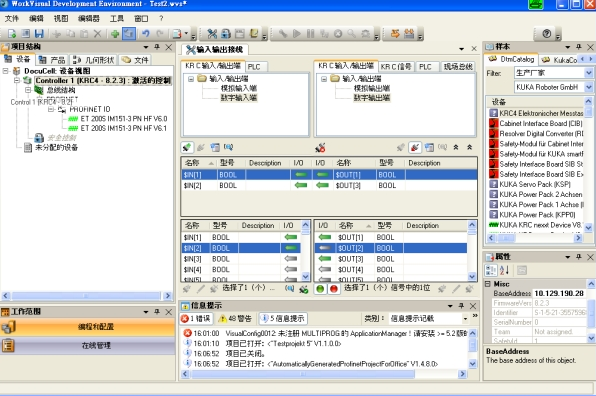The height and width of the screenshot is (396, 596).
Task: Click the red circle button below output list
Action: (334, 289)
